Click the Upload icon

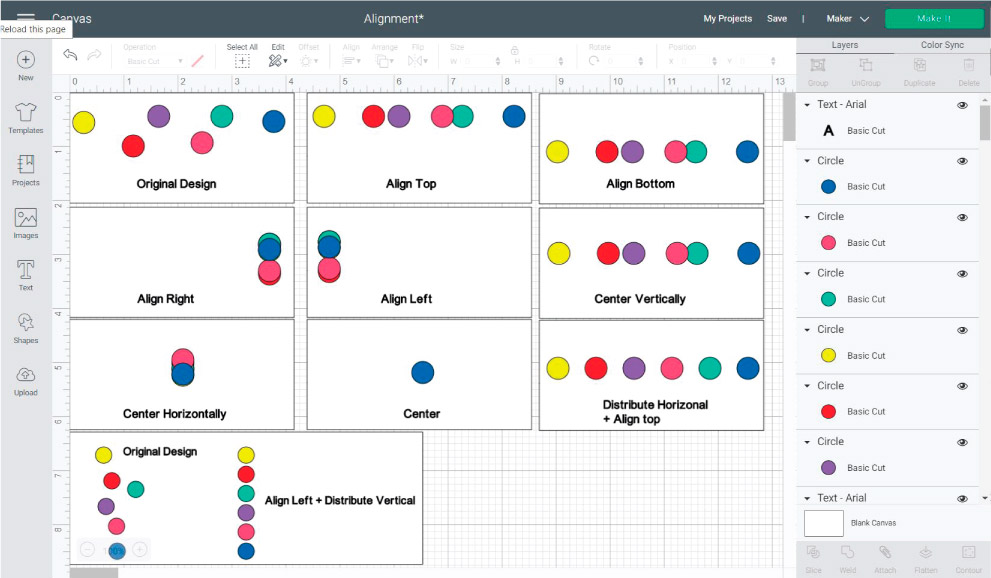point(25,375)
